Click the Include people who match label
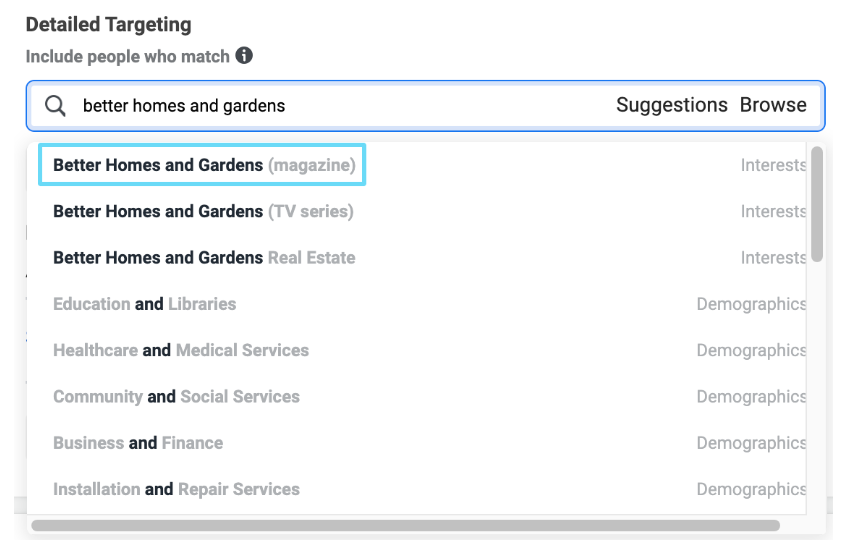Image resolution: width=866 pixels, height=557 pixels. 128,56
